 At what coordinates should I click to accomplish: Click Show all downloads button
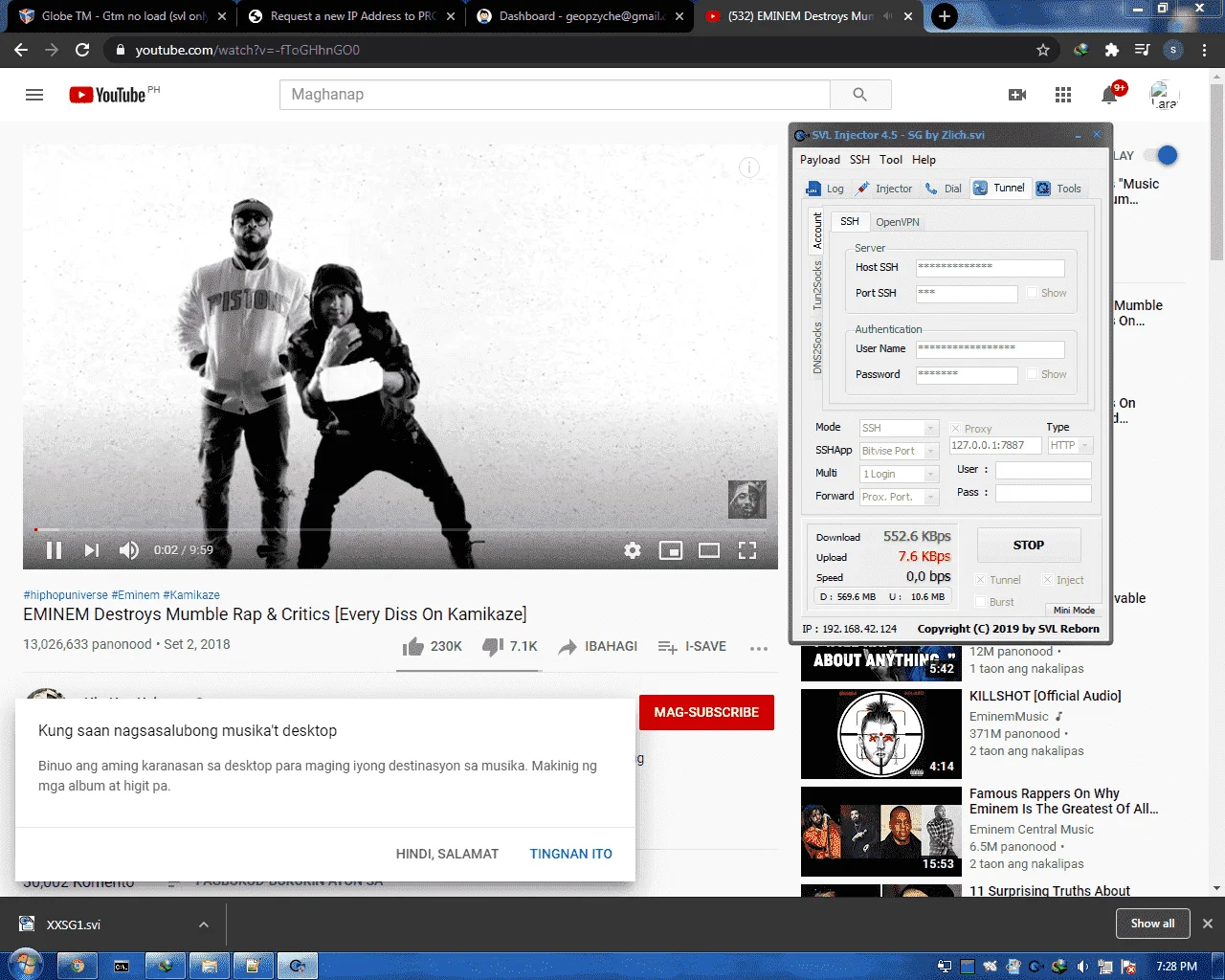point(1152,924)
